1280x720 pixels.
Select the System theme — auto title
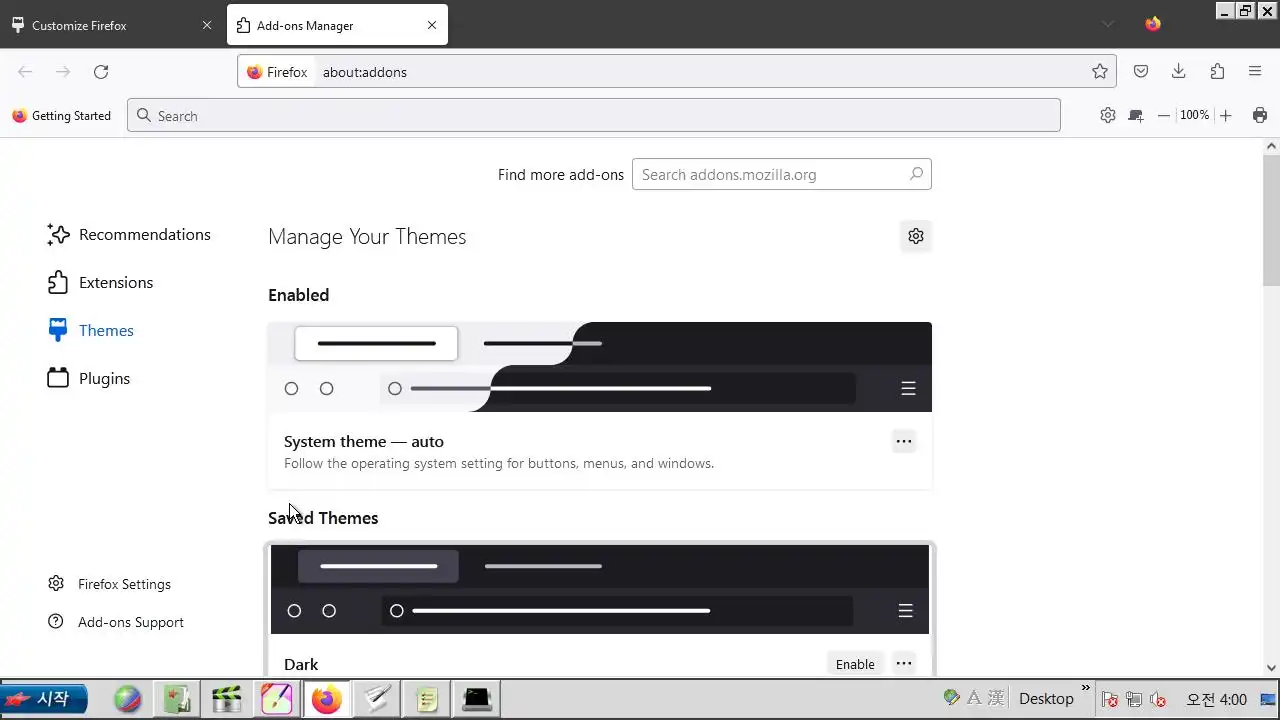[364, 441]
